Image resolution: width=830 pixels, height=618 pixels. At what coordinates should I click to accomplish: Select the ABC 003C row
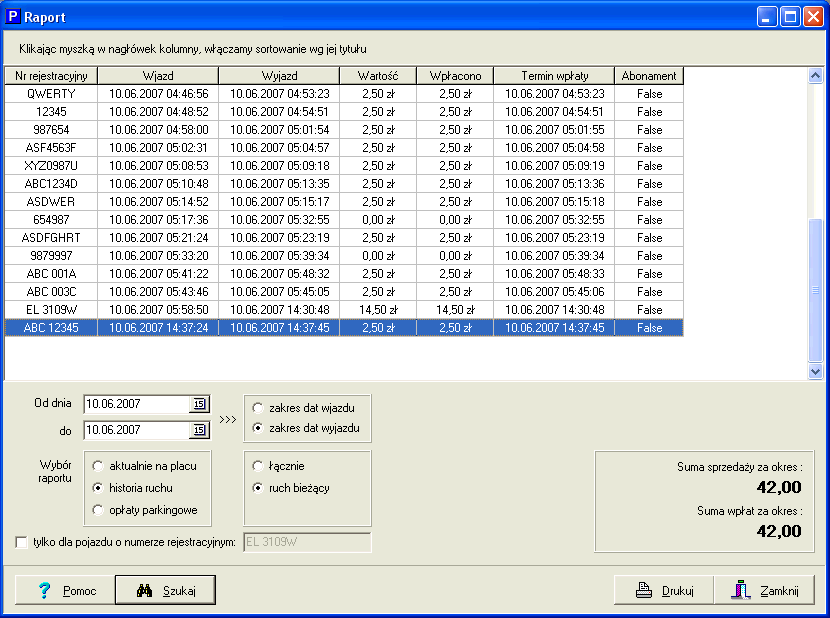point(344,292)
